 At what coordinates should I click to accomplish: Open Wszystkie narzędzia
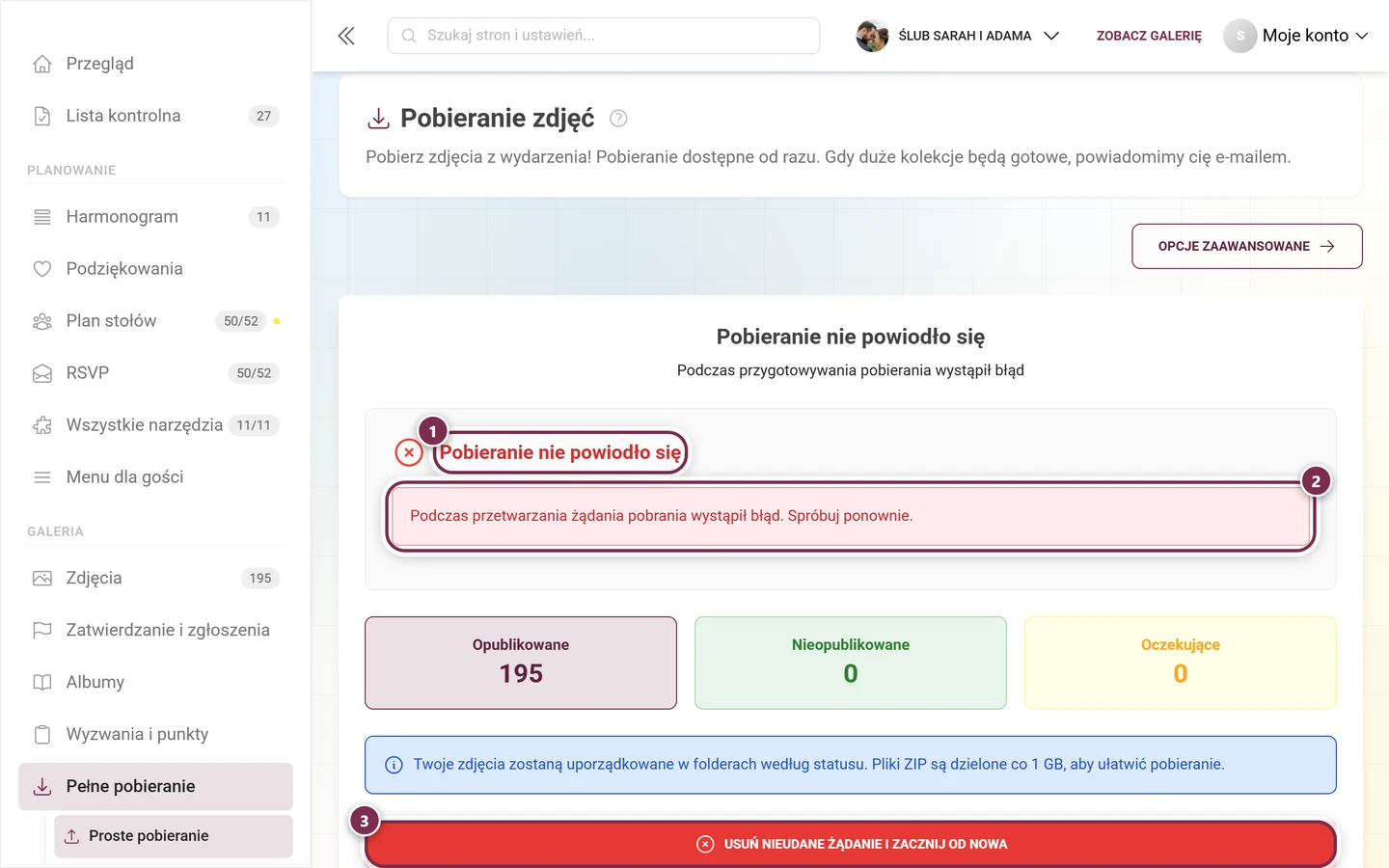tap(155, 425)
